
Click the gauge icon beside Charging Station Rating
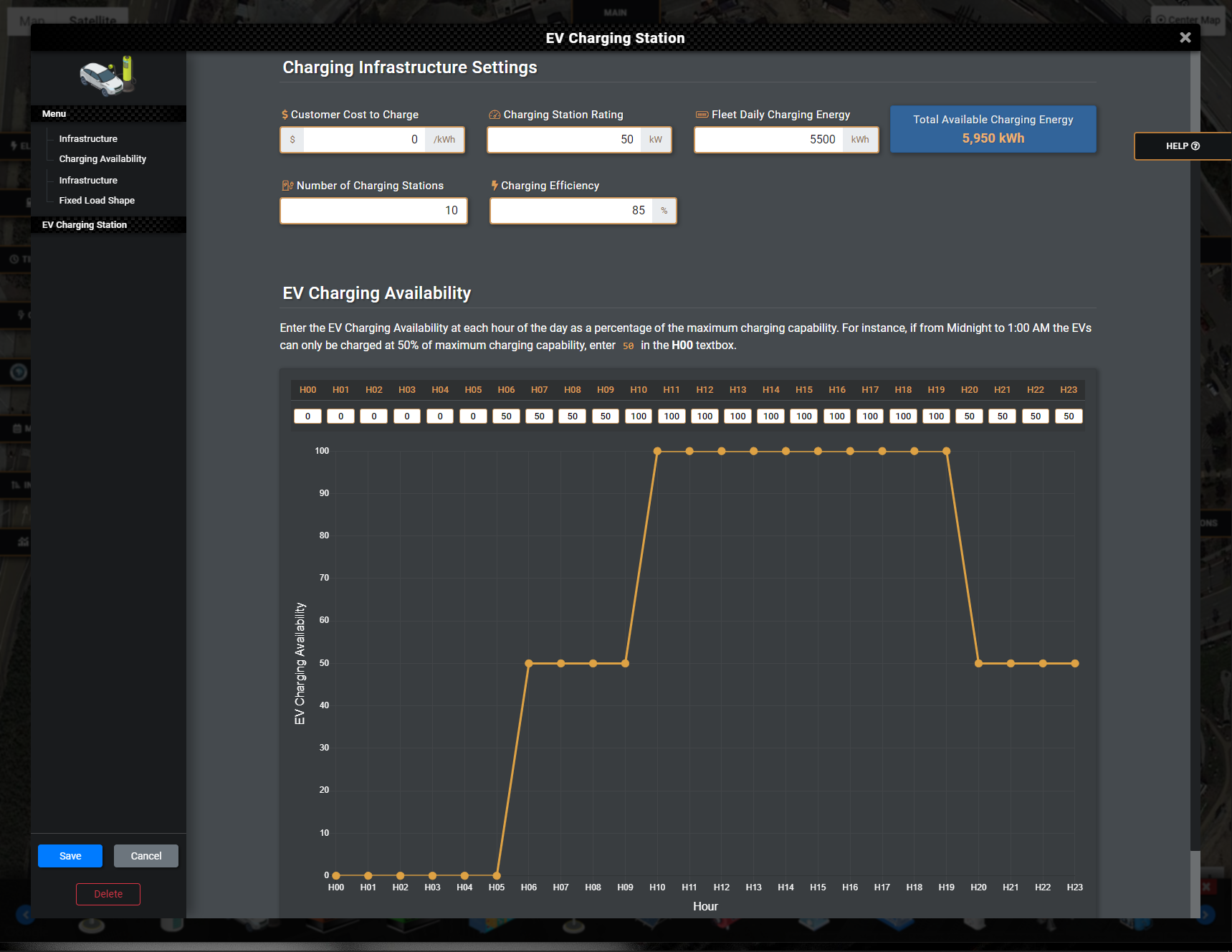click(x=495, y=115)
